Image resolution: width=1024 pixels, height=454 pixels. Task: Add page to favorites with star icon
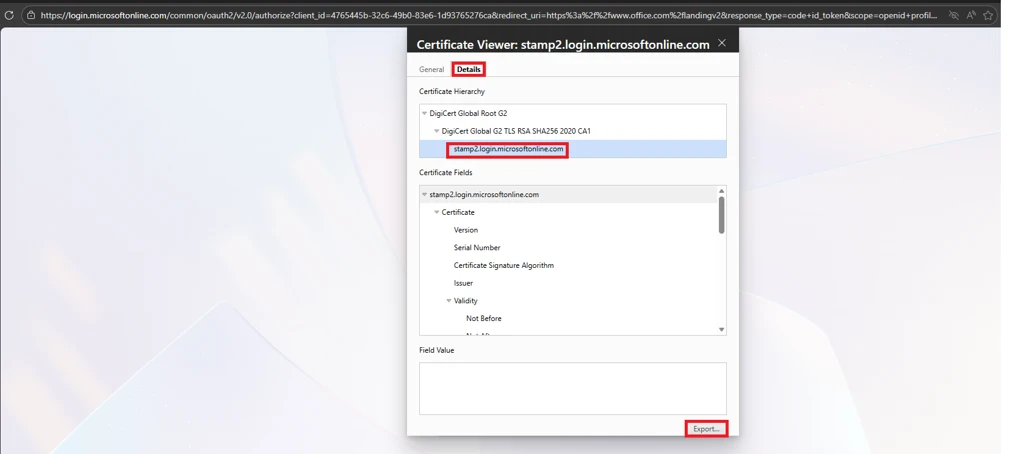990,15
